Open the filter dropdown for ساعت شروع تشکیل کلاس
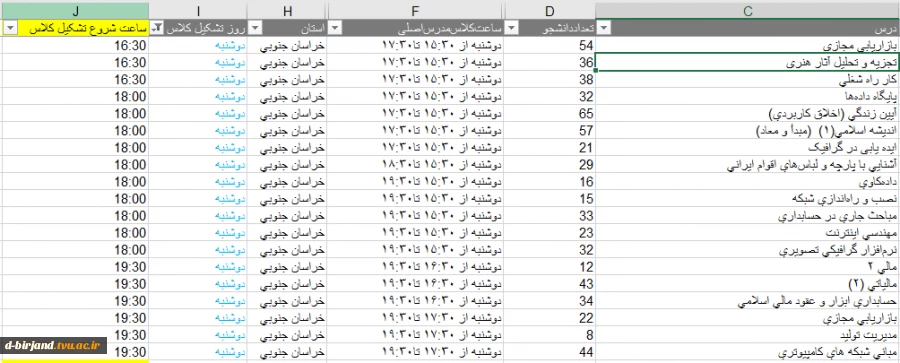The height and width of the screenshot is (363, 900). 10,28
